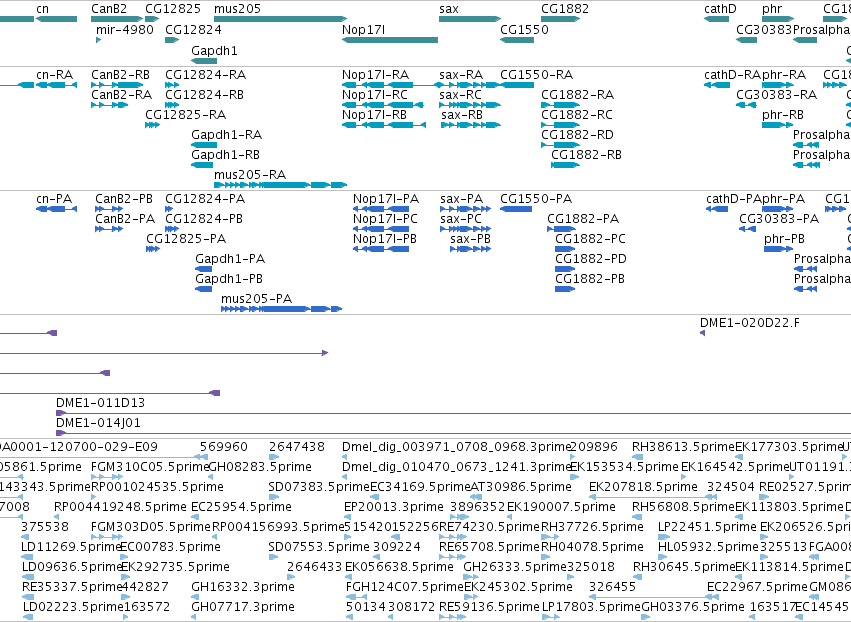Viewport: 851px width, 622px height.
Task: Click protein Gapdh1-PB label
Action: pos(229,278)
